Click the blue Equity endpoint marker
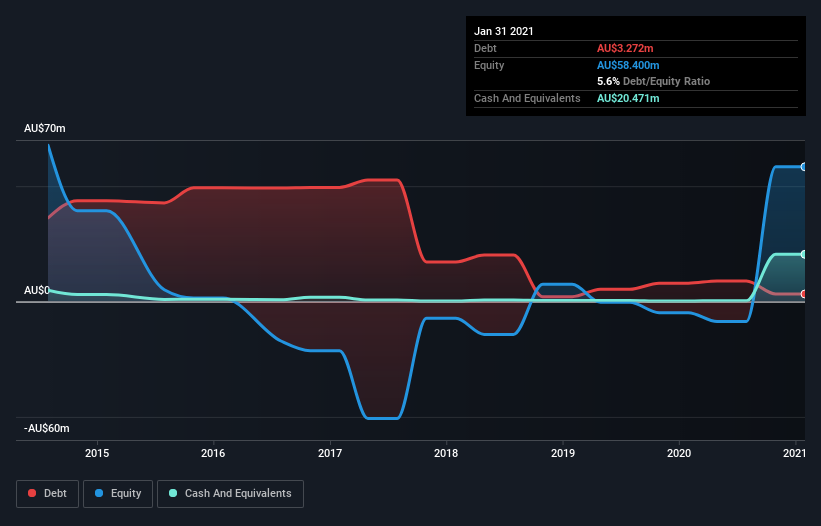821x526 pixels. [x=803, y=167]
